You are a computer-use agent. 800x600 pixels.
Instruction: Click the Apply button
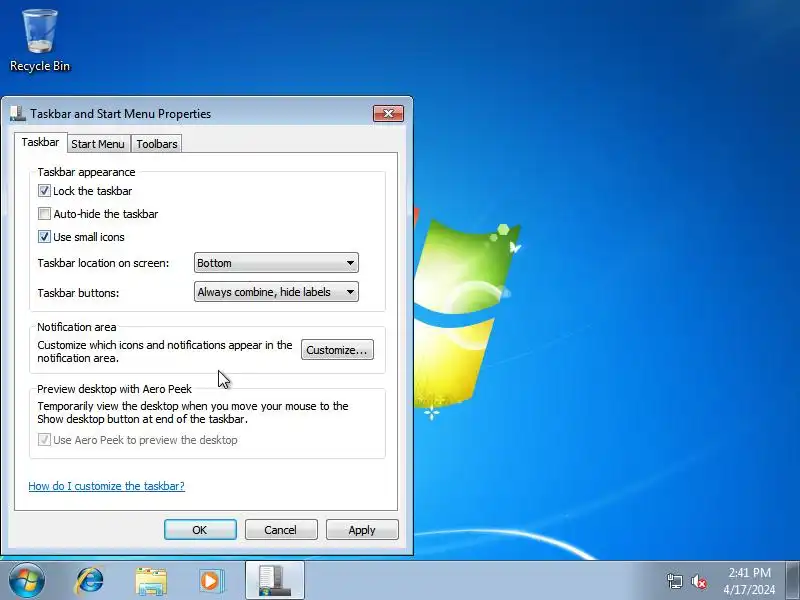pyautogui.click(x=362, y=530)
